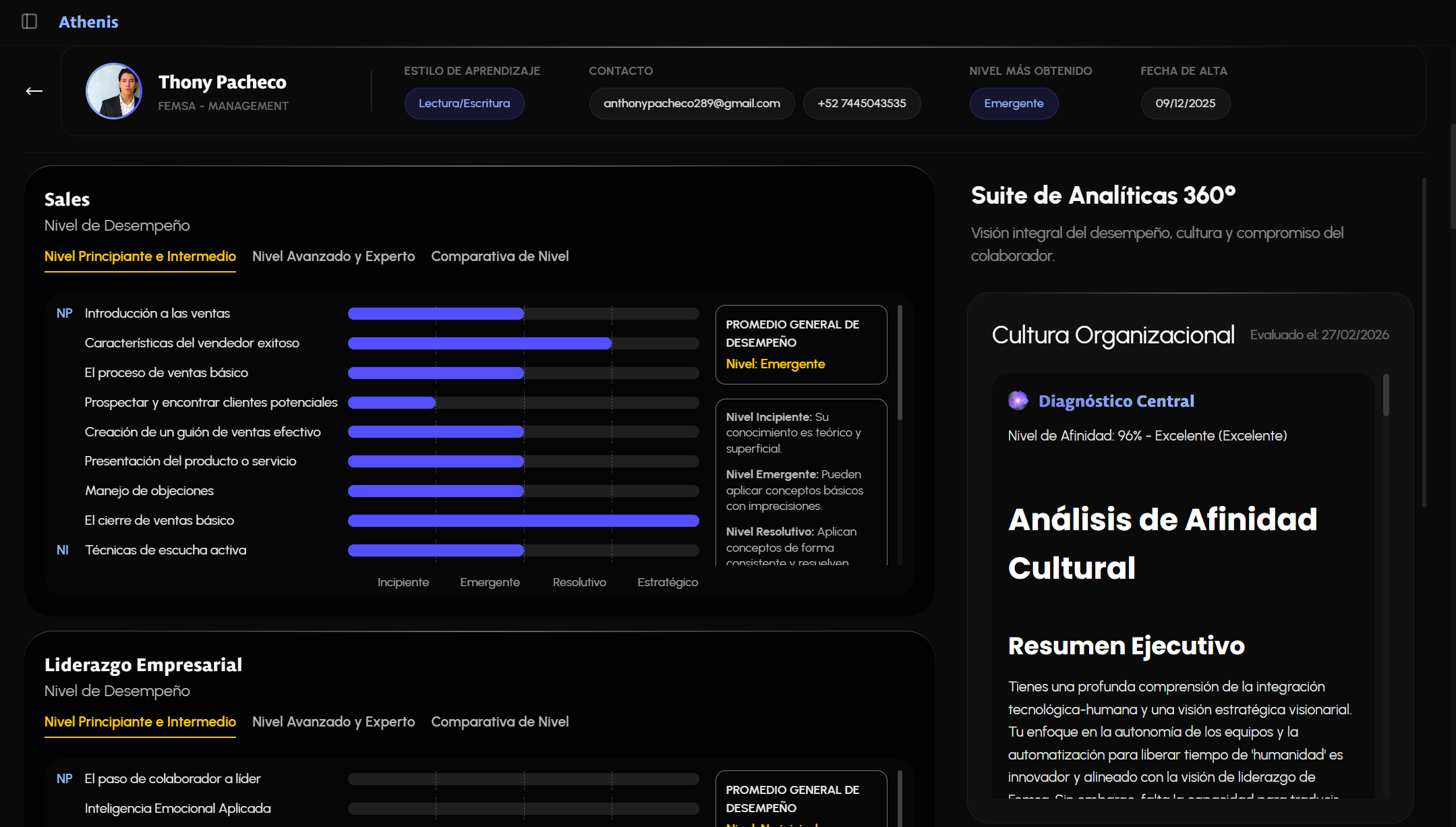Click the Diagnóstico Central orb icon
This screenshot has width=1456, height=827.
pyautogui.click(x=1018, y=401)
